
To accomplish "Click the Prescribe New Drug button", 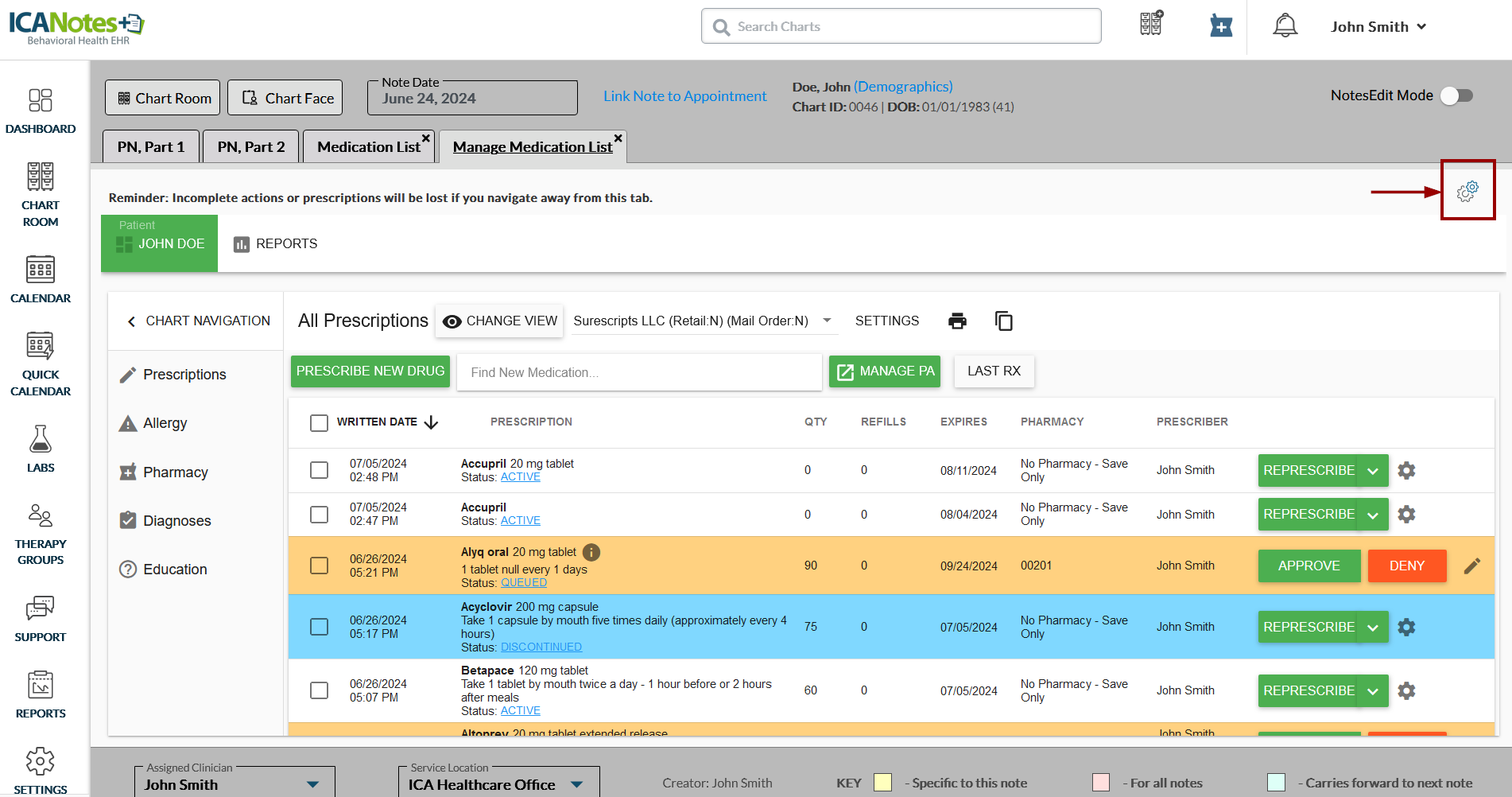I will click(x=370, y=371).
